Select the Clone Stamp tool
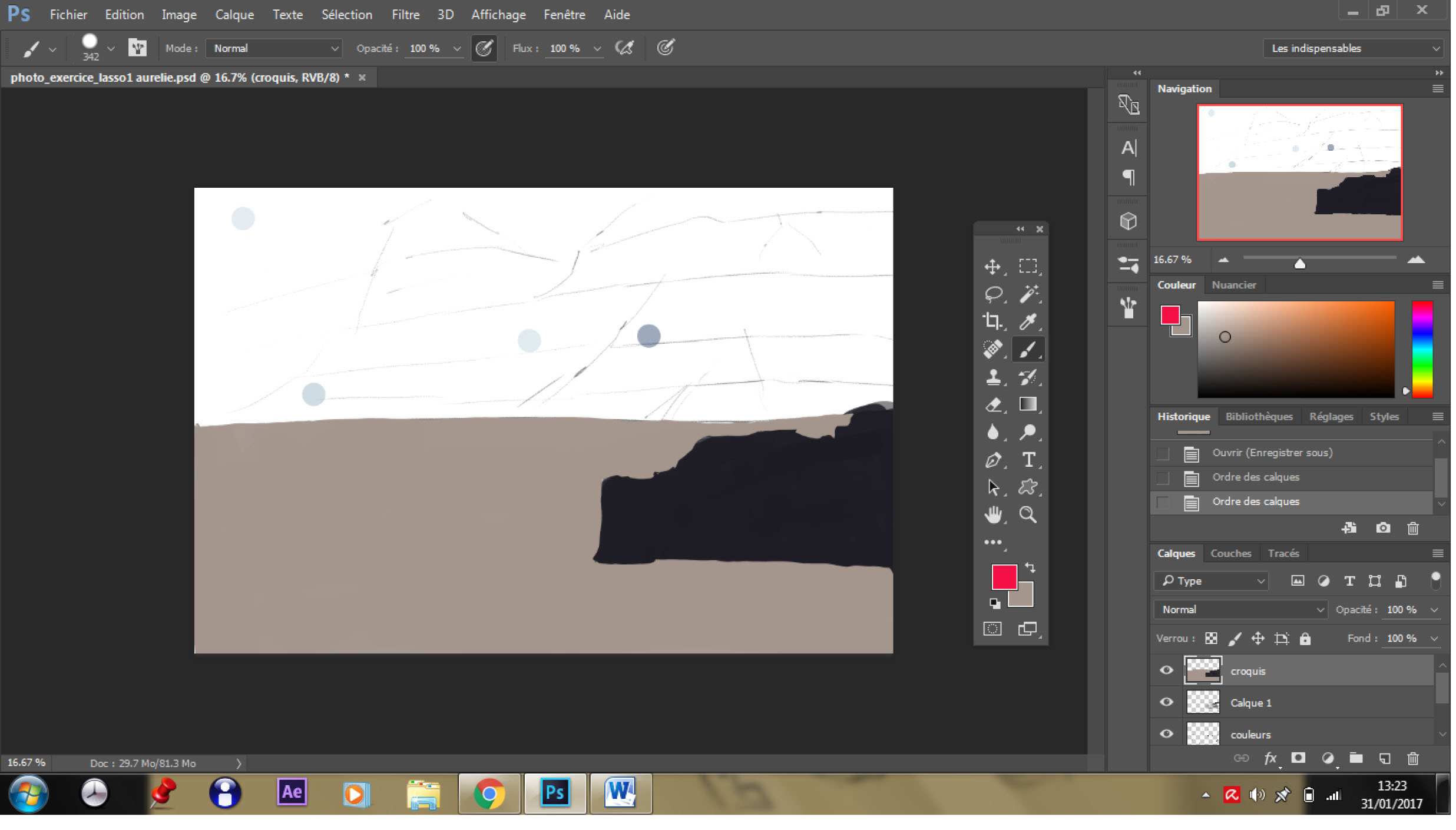This screenshot has width=1456, height=830. click(993, 377)
